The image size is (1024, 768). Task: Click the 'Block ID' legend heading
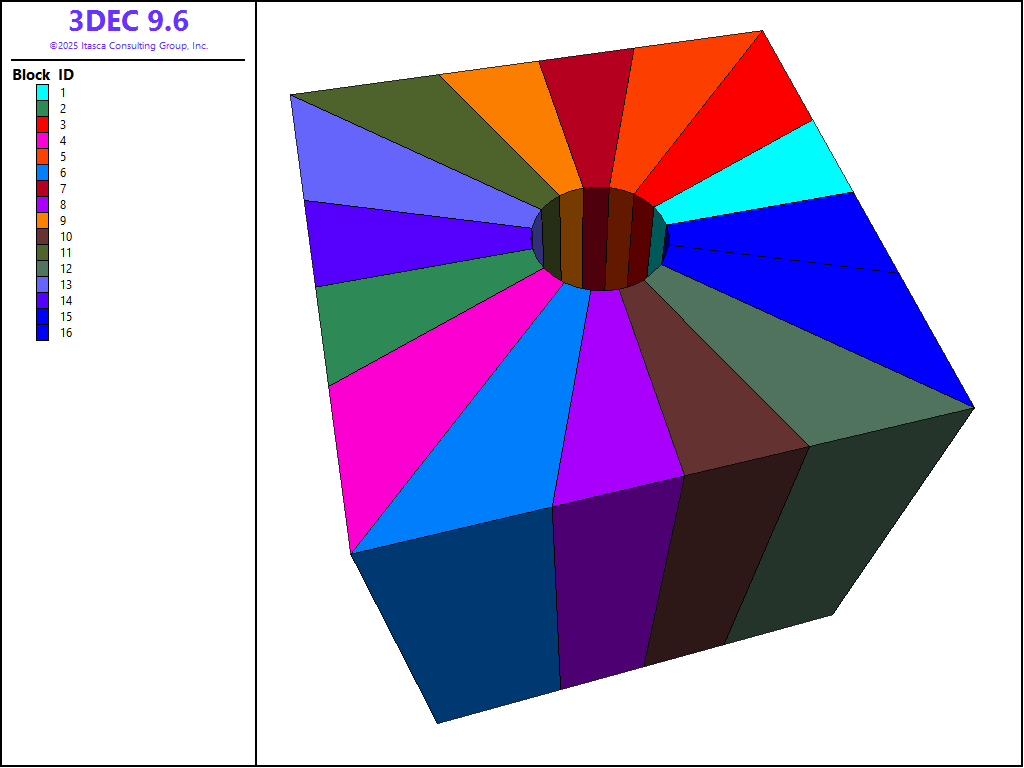pyautogui.click(x=43, y=75)
